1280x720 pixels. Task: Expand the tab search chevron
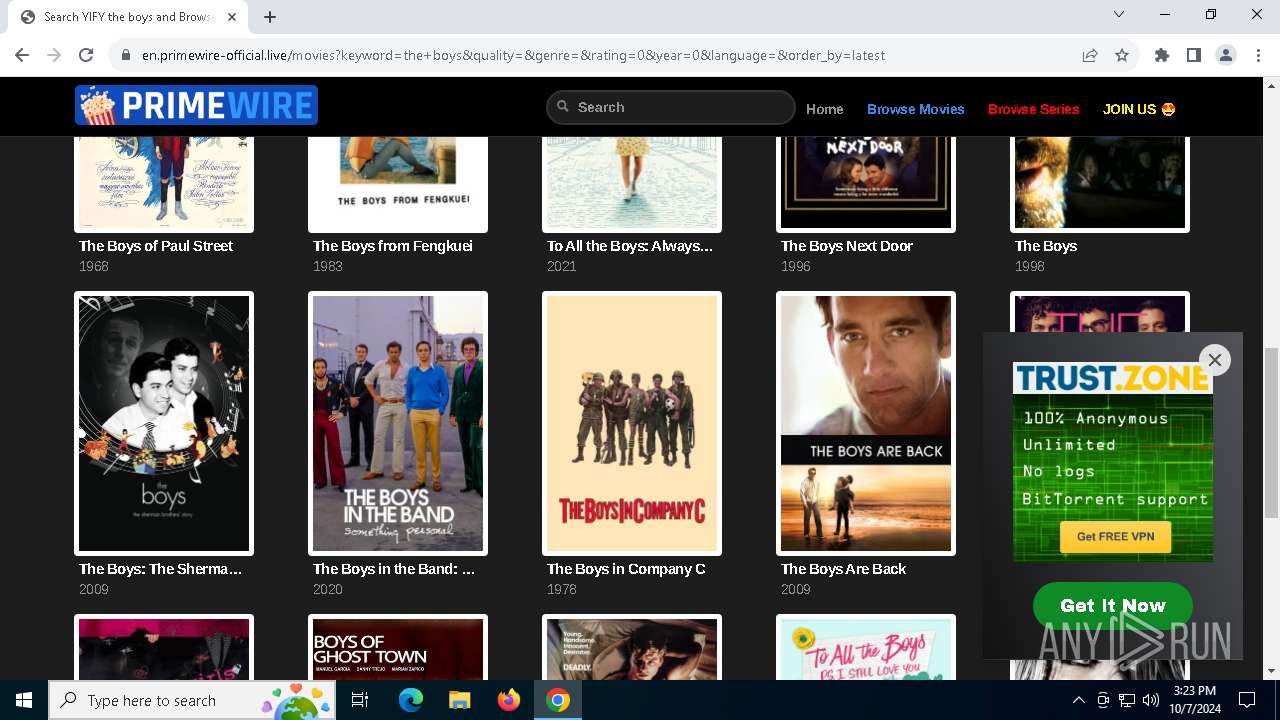pos(1119,14)
